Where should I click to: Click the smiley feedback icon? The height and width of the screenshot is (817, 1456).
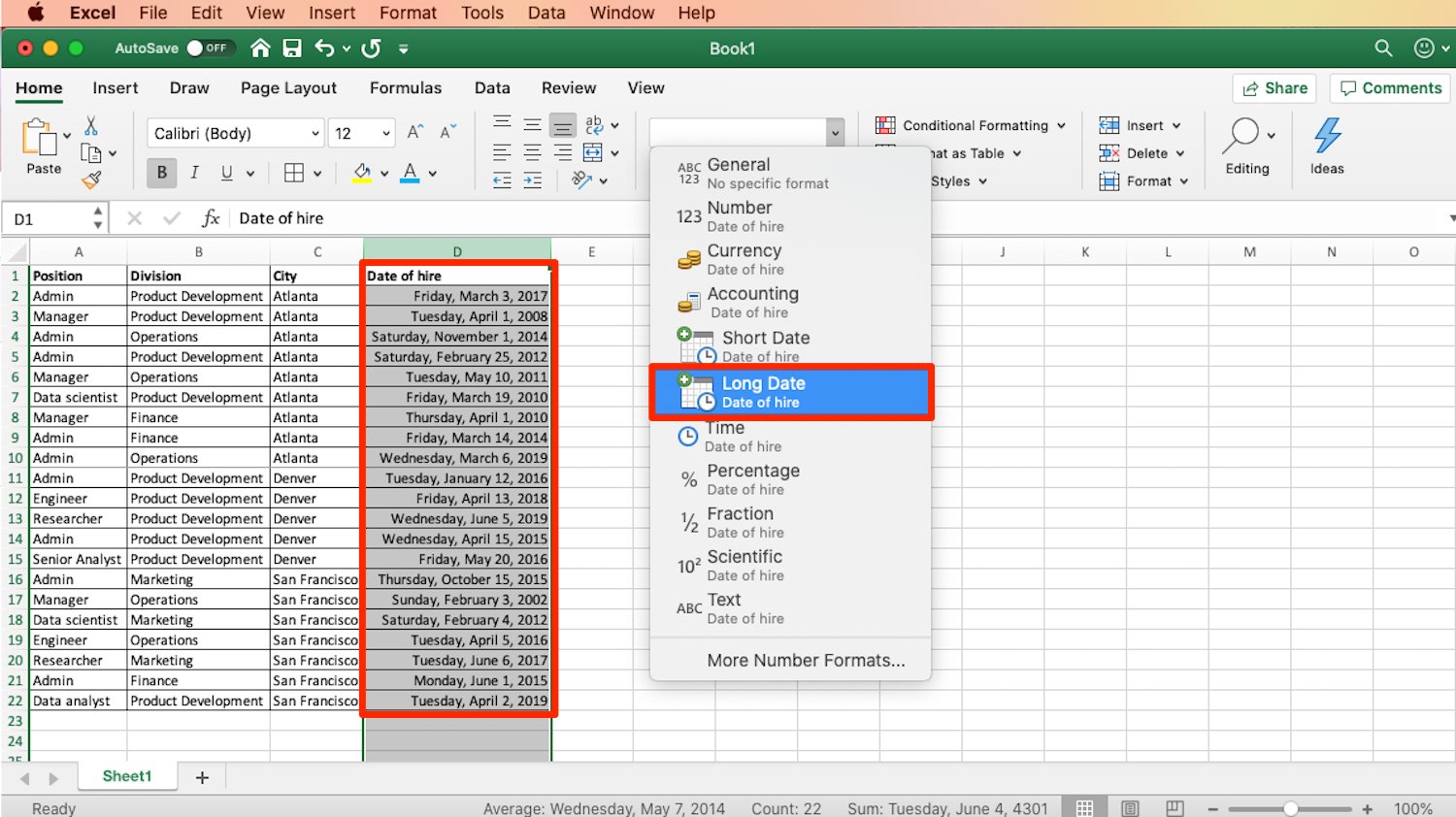[x=1424, y=49]
